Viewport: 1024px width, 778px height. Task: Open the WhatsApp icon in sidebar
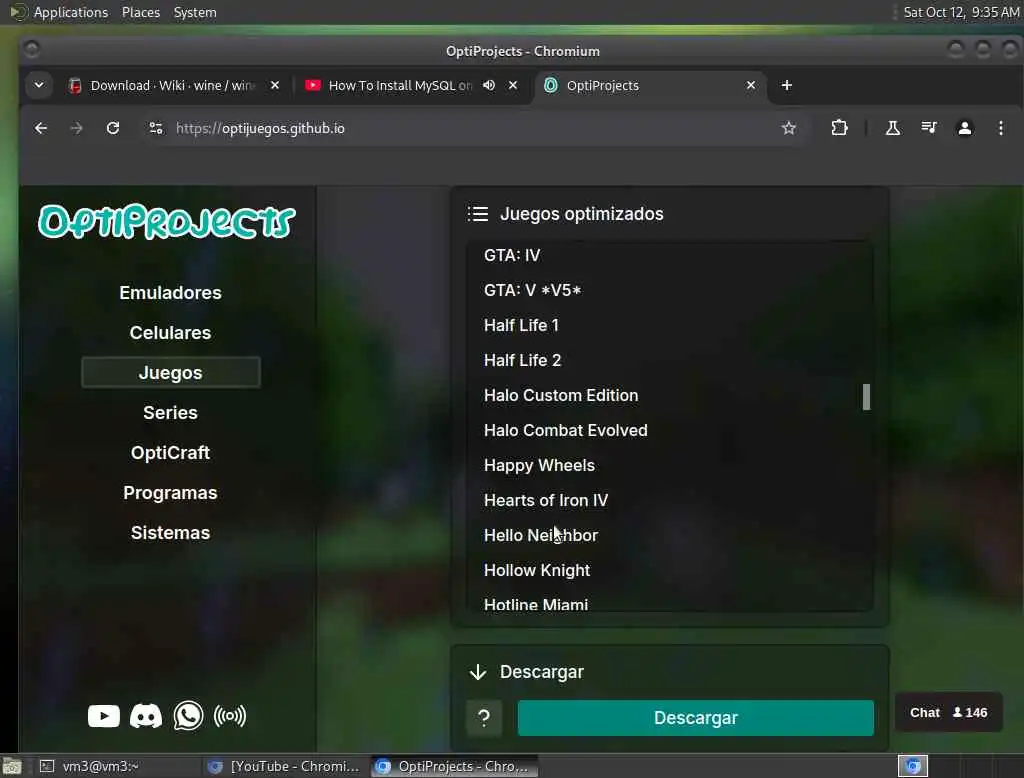(x=188, y=716)
